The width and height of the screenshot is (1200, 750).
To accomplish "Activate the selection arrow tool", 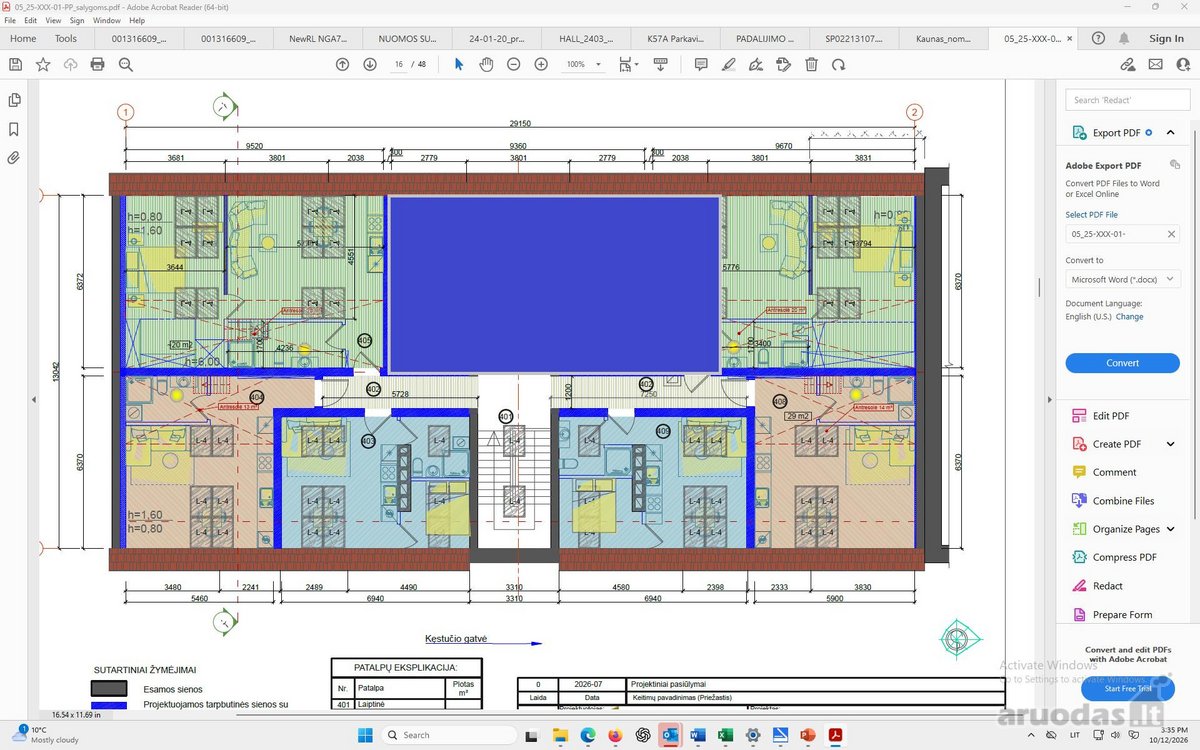I will 459,64.
